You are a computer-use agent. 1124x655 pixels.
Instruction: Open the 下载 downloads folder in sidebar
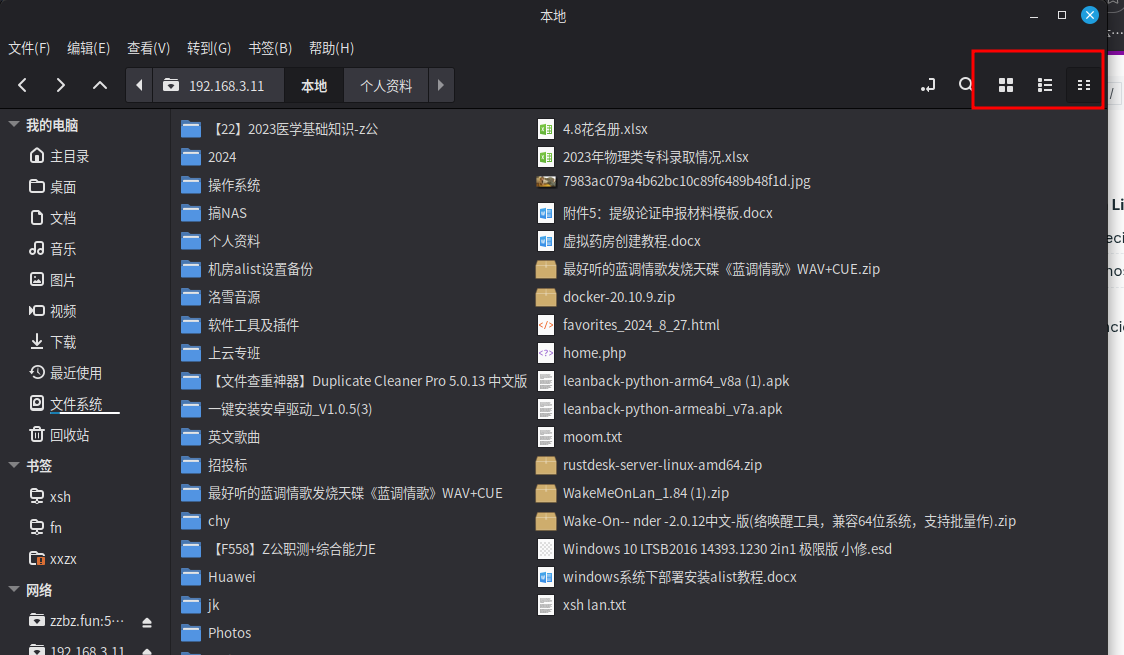[x=55, y=341]
